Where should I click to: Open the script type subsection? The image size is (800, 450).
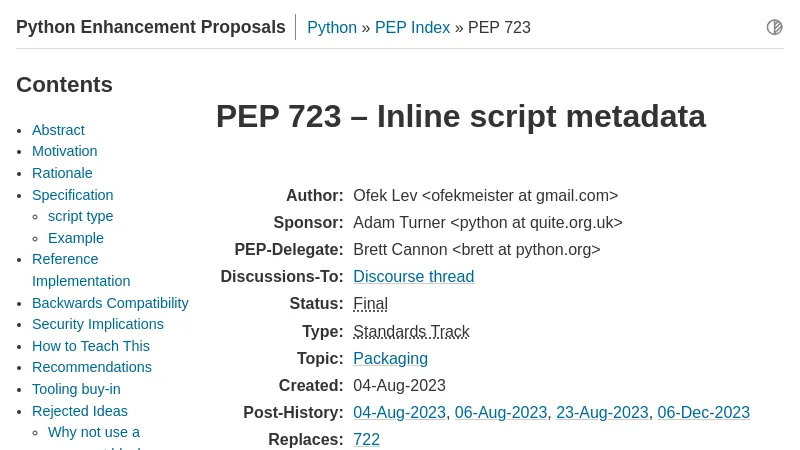80,216
